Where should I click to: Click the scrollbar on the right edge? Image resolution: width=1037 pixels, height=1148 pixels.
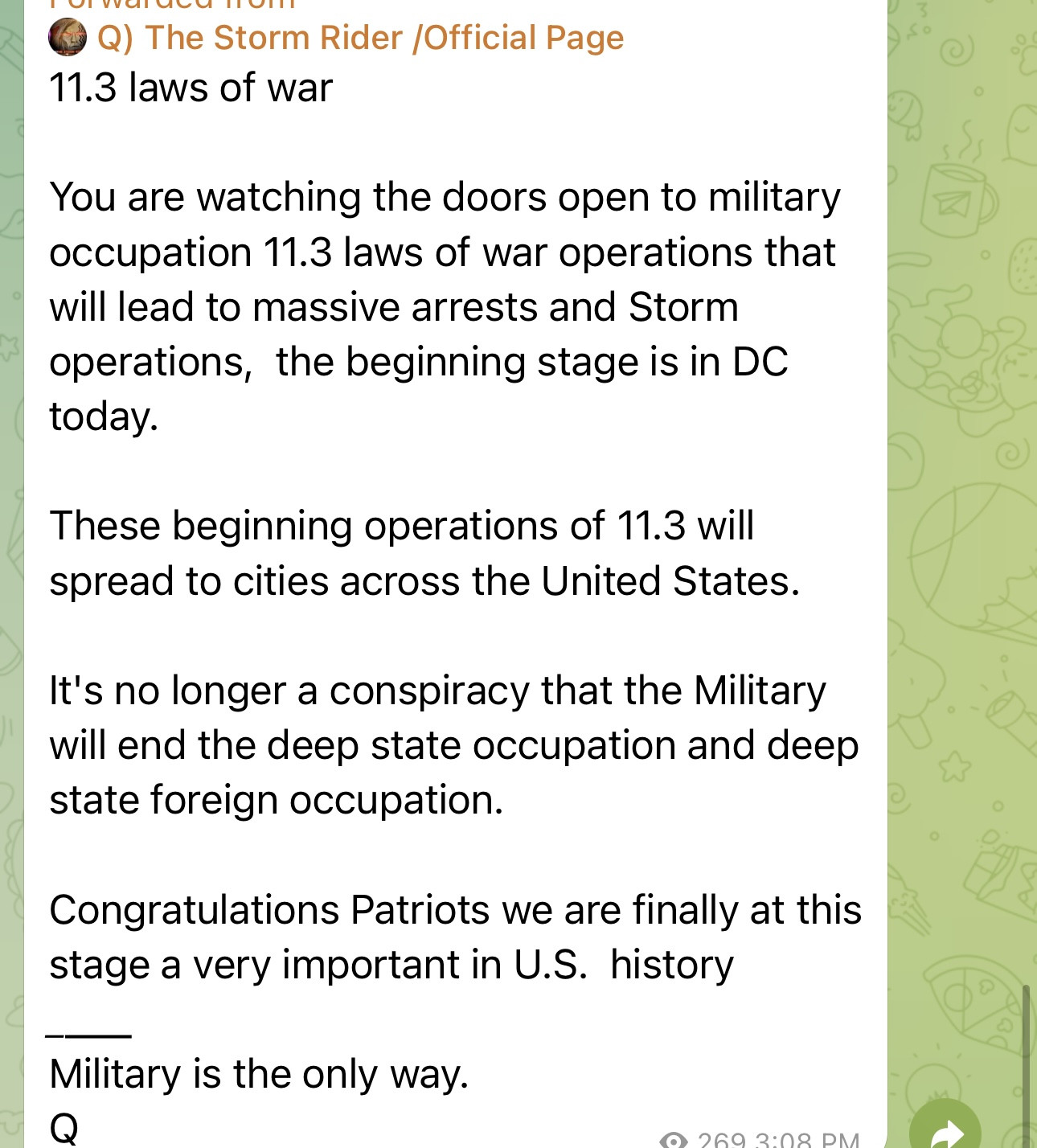pos(1025,1061)
